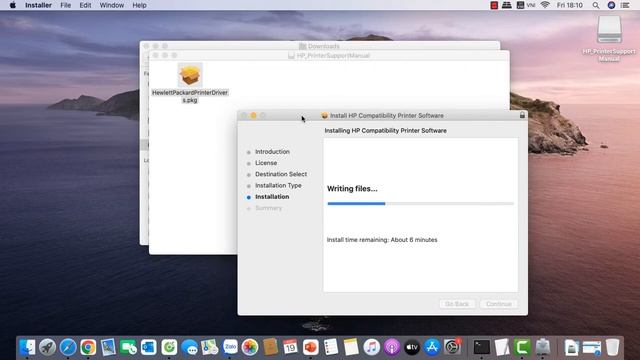Click 'Install time remaining' text
Screen dimensions: 640x360
click(x=382, y=240)
